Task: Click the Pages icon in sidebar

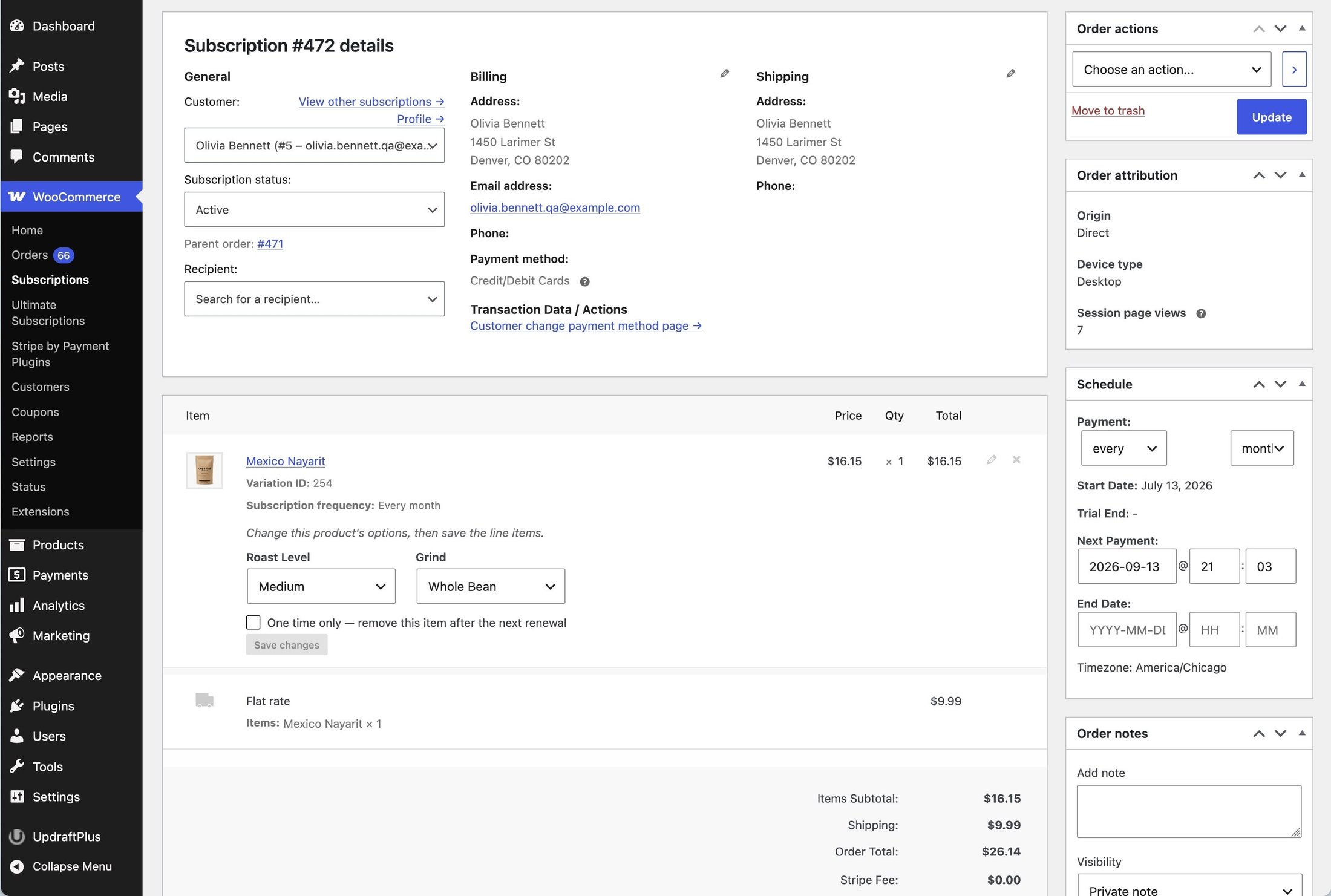Action: pyautogui.click(x=17, y=126)
